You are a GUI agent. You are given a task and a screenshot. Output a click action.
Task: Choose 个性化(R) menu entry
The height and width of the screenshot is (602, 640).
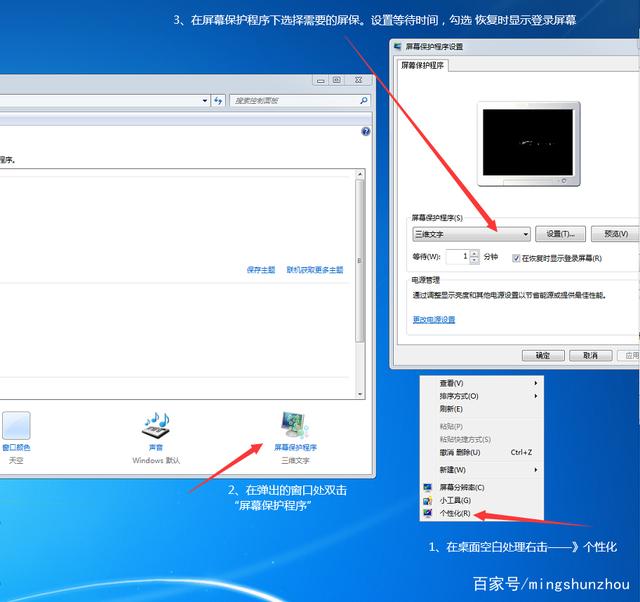[482, 513]
